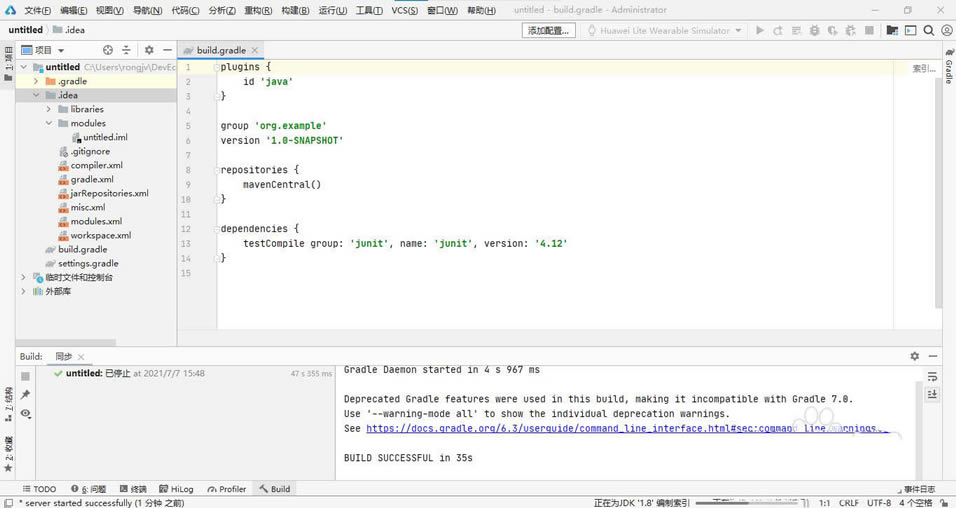Open the Gradle side panel
Viewport: 956px width, 508px height.
(x=949, y=66)
